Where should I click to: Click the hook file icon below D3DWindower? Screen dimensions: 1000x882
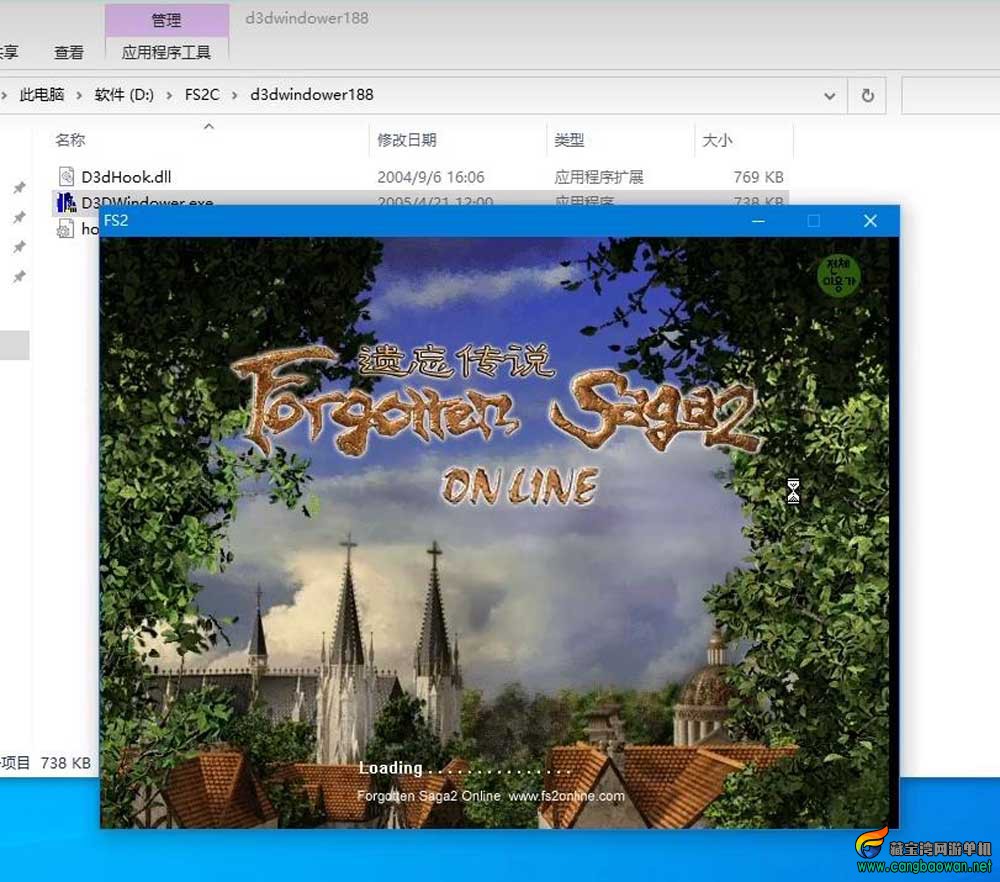pyautogui.click(x=66, y=228)
